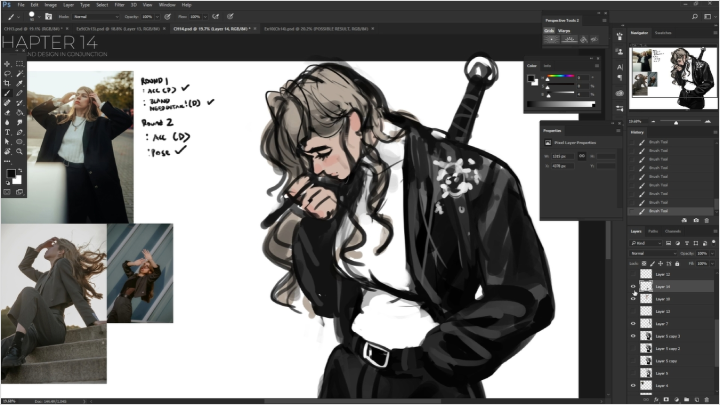This screenshot has width=720, height=405.
Task: Switch to the Info tab beside Color
Action: click(547, 66)
